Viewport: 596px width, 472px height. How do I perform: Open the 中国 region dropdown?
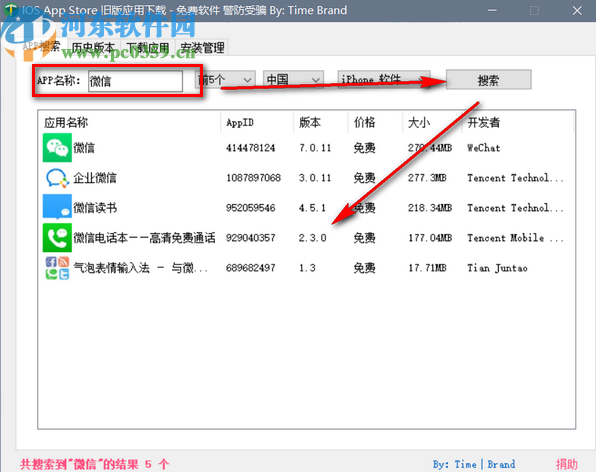click(293, 80)
